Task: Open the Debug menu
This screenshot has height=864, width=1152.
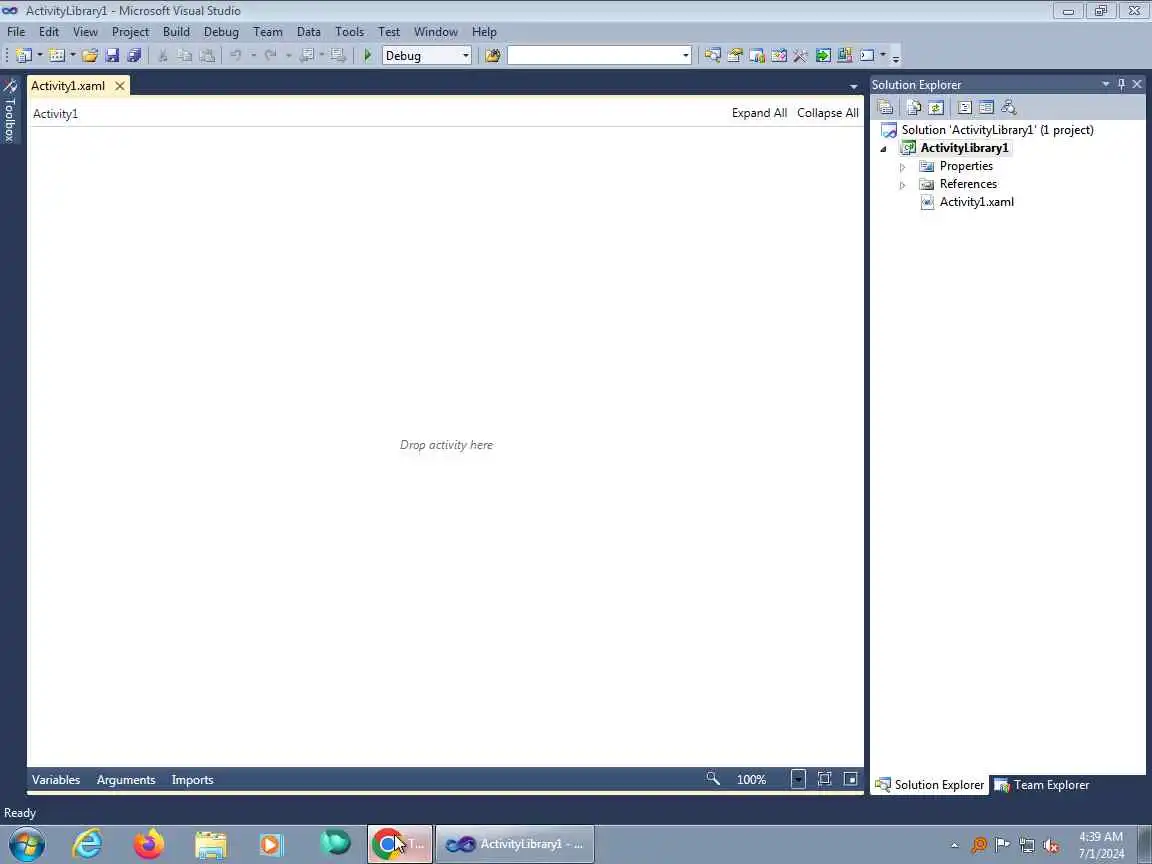Action: click(221, 32)
